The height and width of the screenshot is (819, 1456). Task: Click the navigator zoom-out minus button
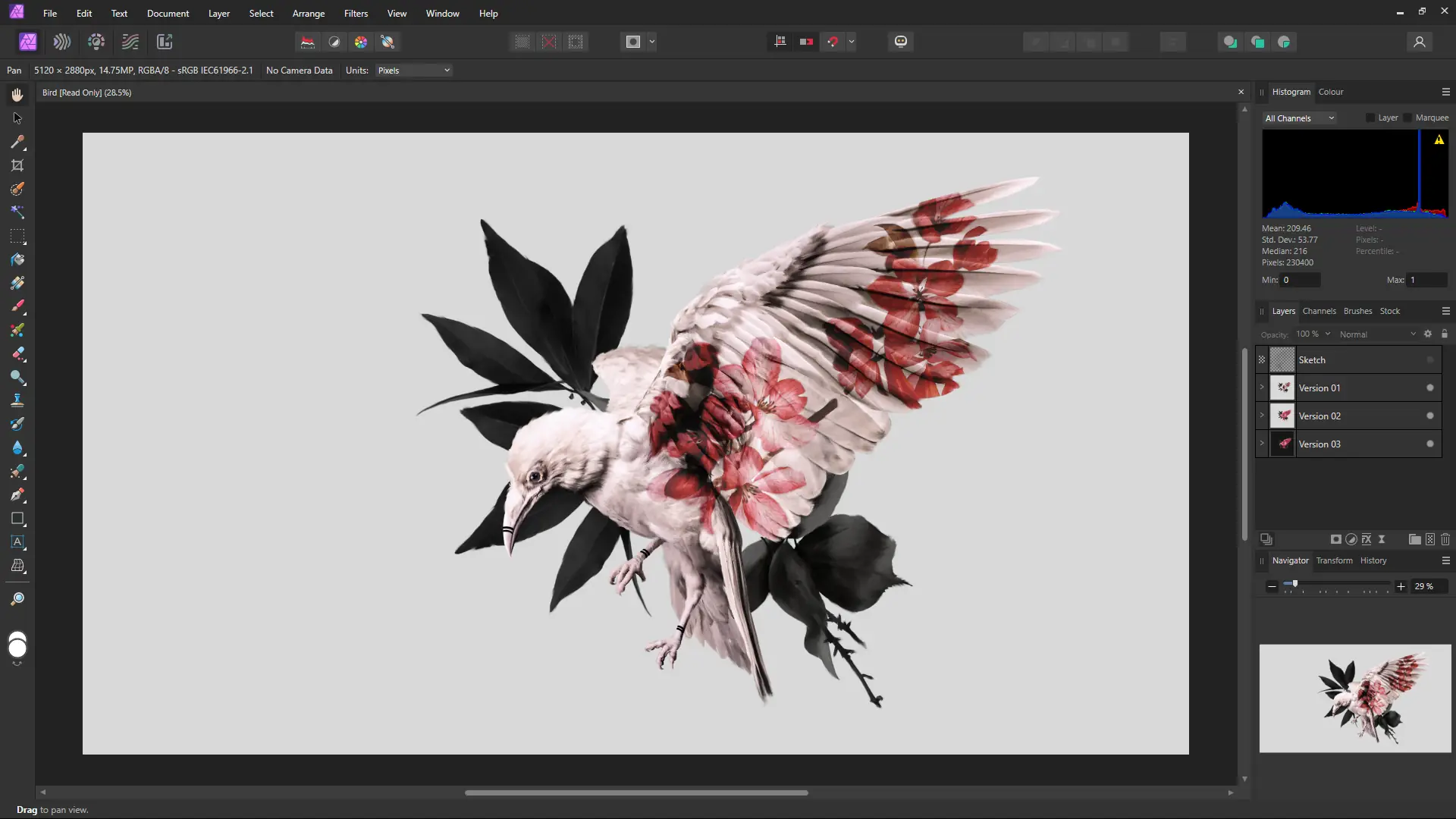[1272, 586]
